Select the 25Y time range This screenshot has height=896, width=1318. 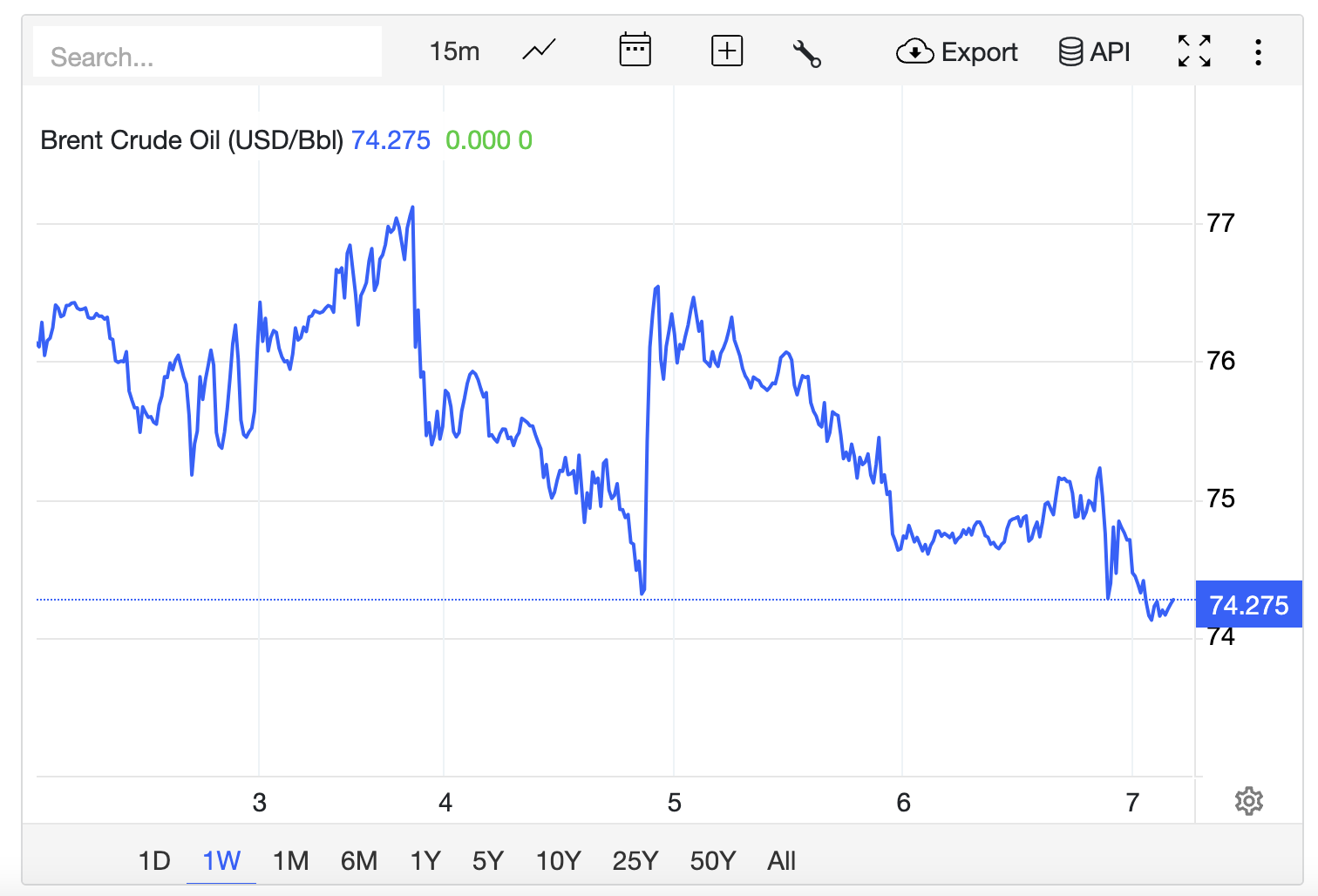635,861
